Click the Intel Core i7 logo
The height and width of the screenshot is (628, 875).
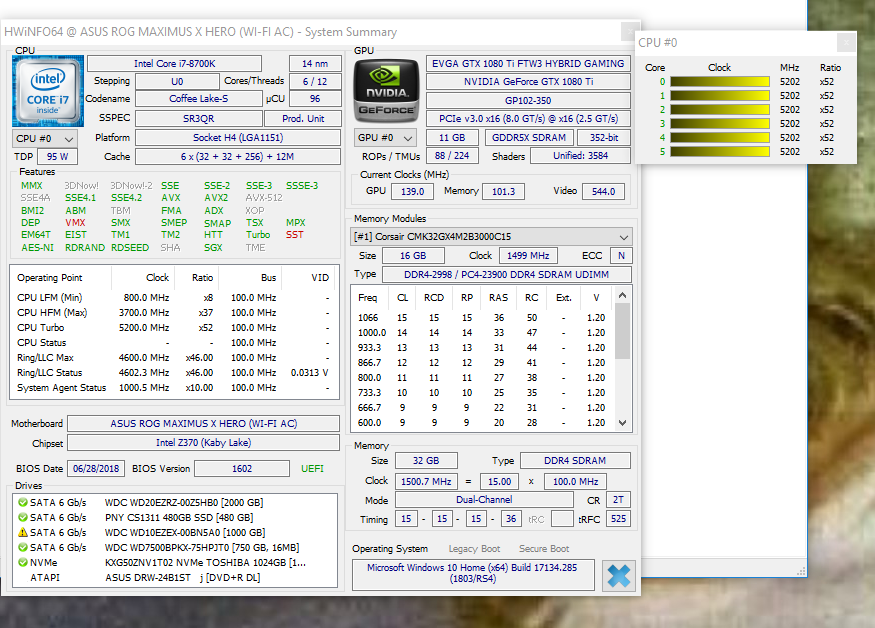pos(48,91)
